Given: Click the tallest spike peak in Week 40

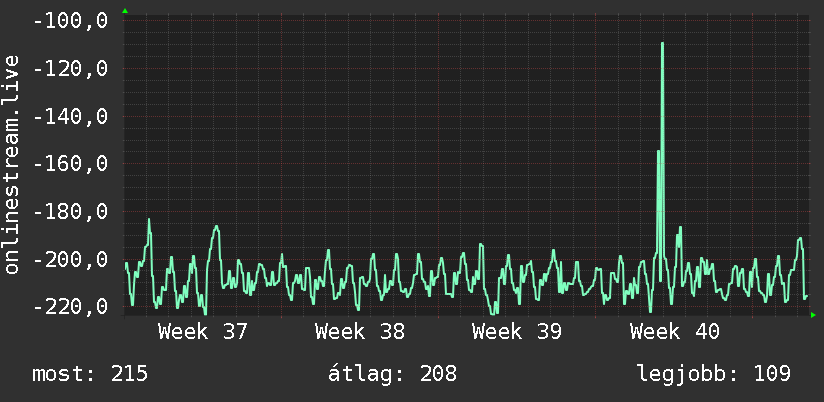Looking at the screenshot, I should [662, 44].
